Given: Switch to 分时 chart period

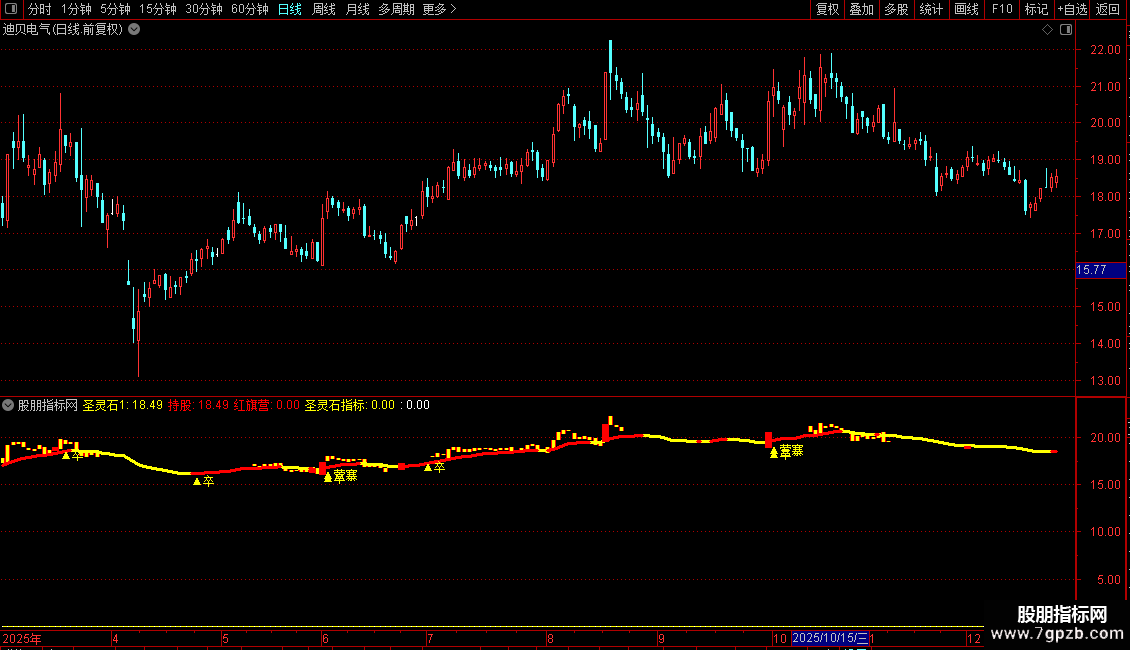Looking at the screenshot, I should [40, 9].
